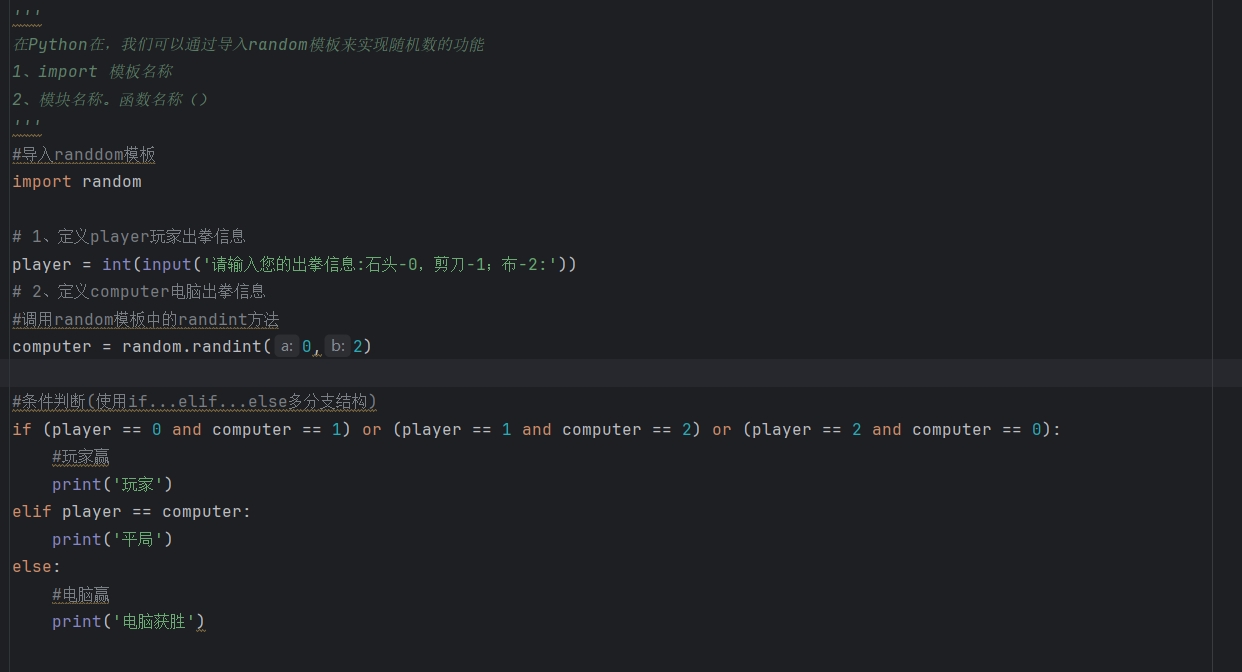Click the condition 'player == 0 and computer == 1'
Viewport: 1242px width, 672px height.
(196, 429)
